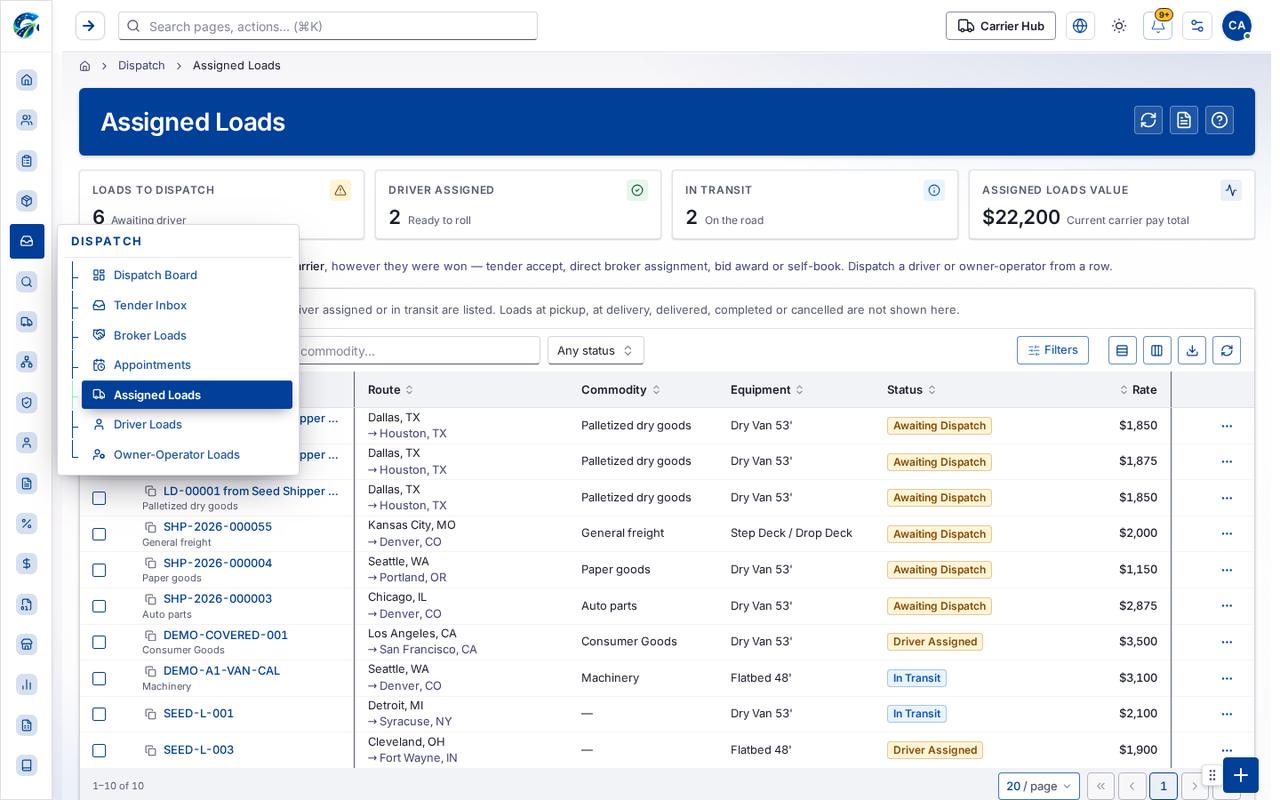Click the Carrier Hub button
Image resolution: width=1280 pixels, height=800 pixels.
(1001, 26)
